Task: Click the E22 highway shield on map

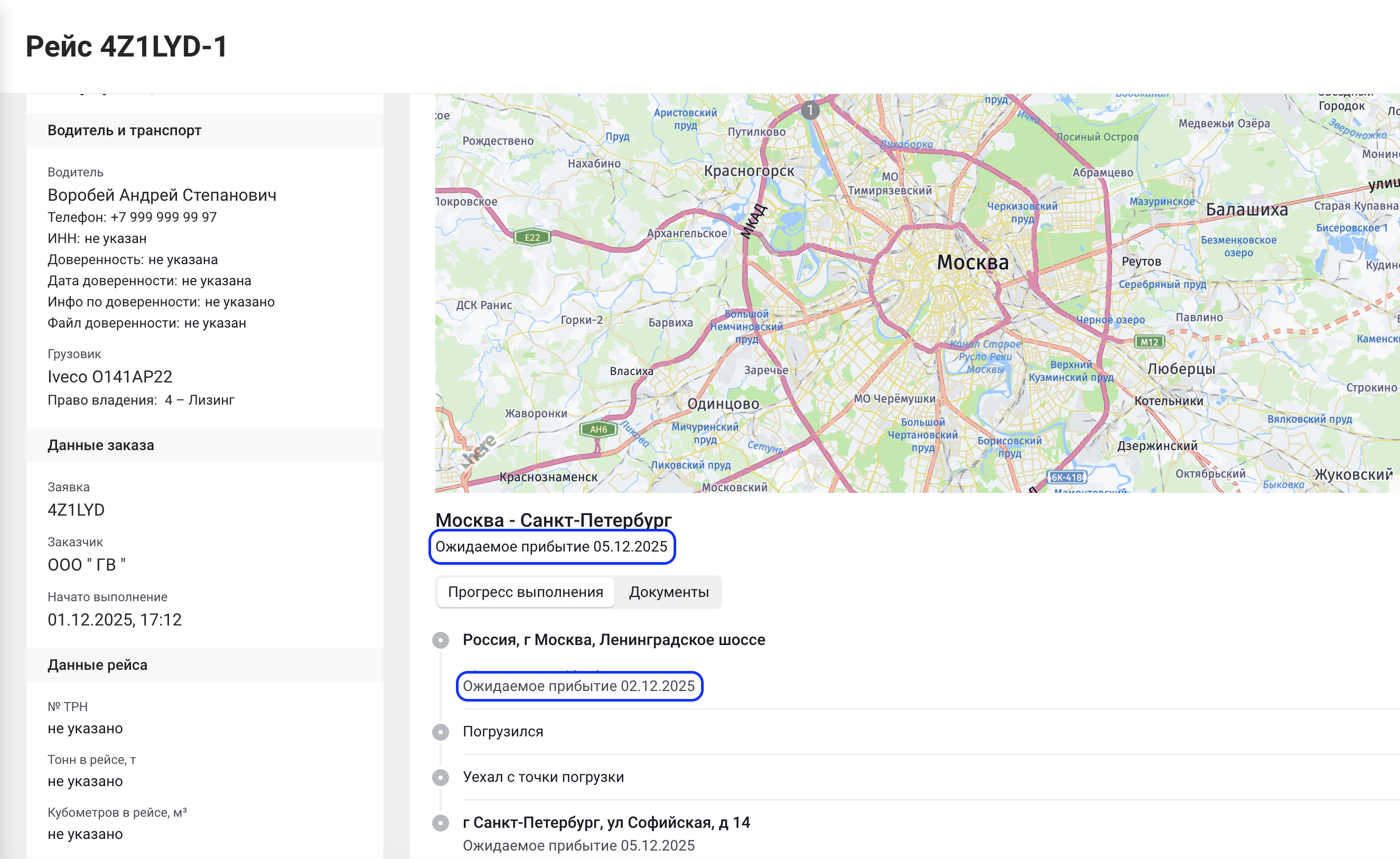Action: [532, 238]
